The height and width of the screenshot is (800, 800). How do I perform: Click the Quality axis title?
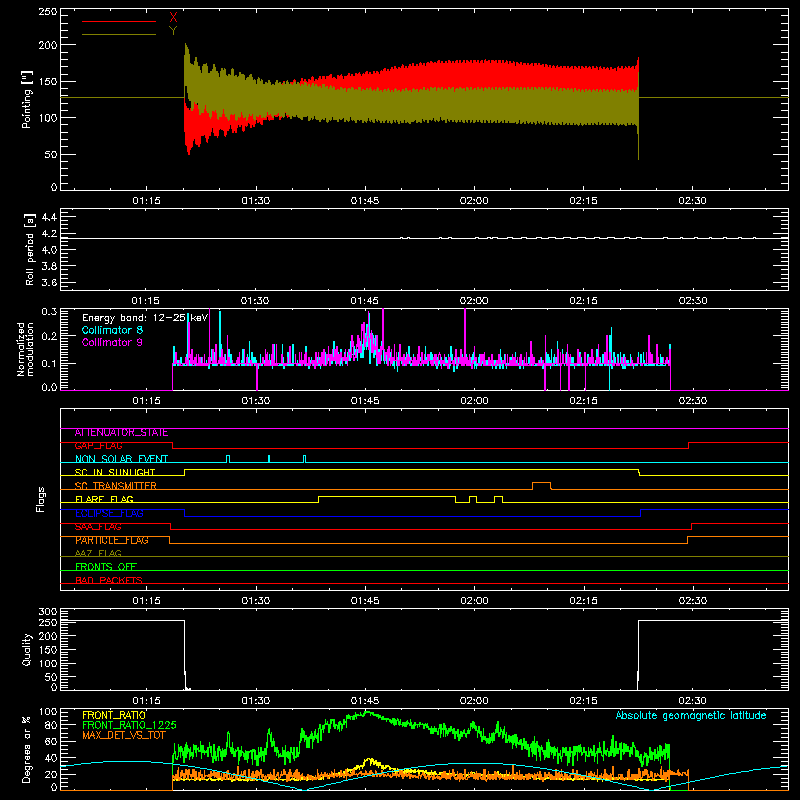pos(27,649)
